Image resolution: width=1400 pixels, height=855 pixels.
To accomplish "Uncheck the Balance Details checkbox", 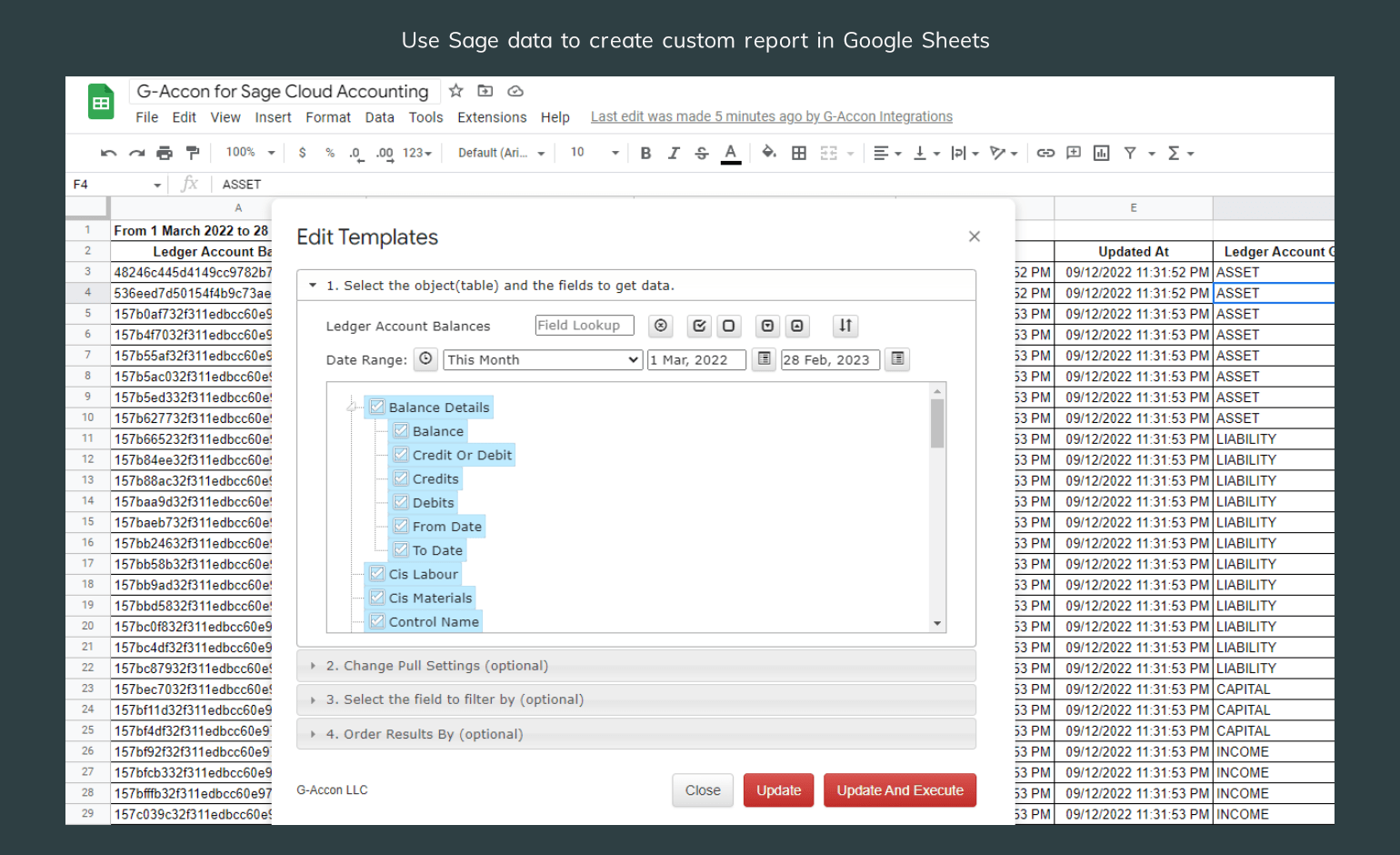I will click(x=377, y=407).
